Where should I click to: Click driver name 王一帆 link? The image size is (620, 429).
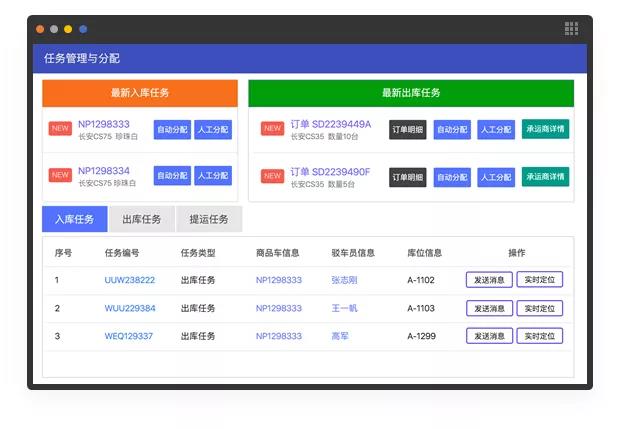tap(345, 309)
